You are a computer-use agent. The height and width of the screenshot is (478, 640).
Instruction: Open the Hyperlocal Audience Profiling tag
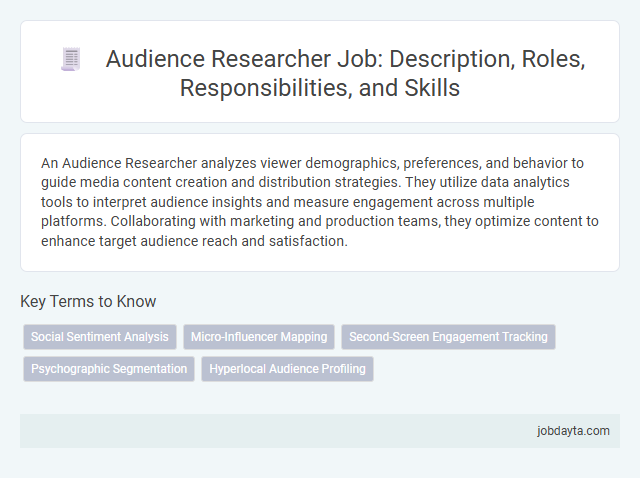click(287, 369)
